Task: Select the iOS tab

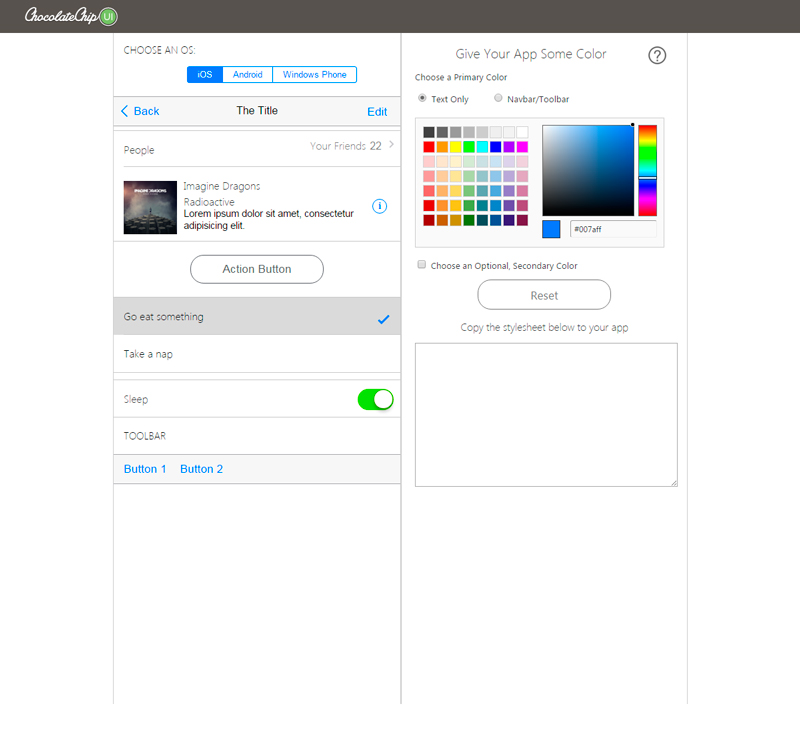Action: 205,75
